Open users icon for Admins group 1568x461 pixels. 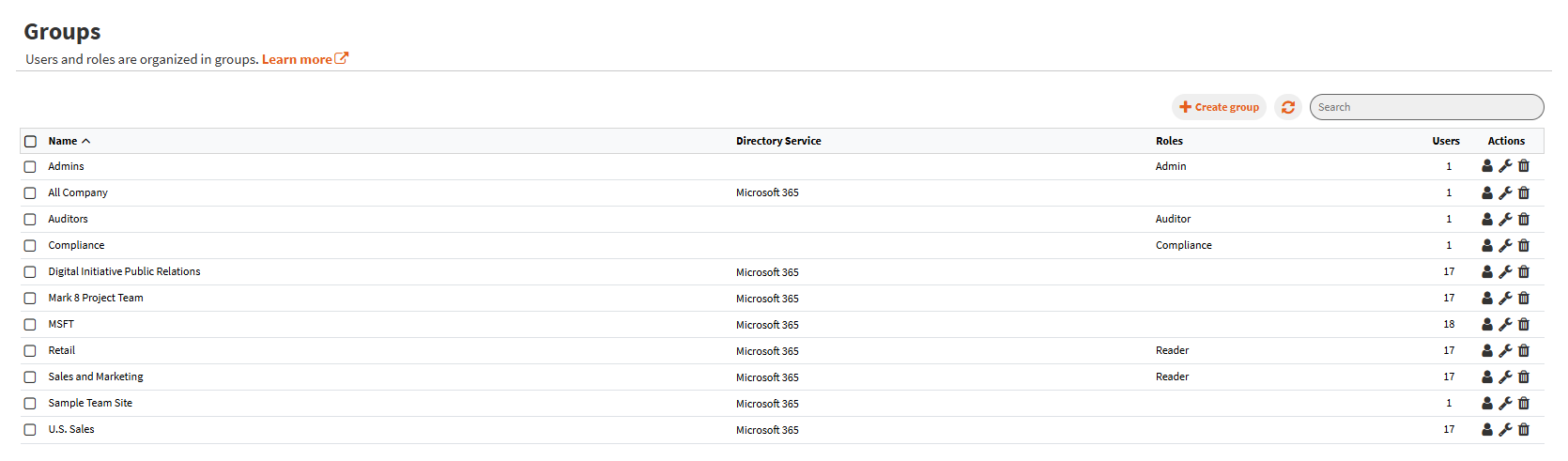click(1487, 166)
